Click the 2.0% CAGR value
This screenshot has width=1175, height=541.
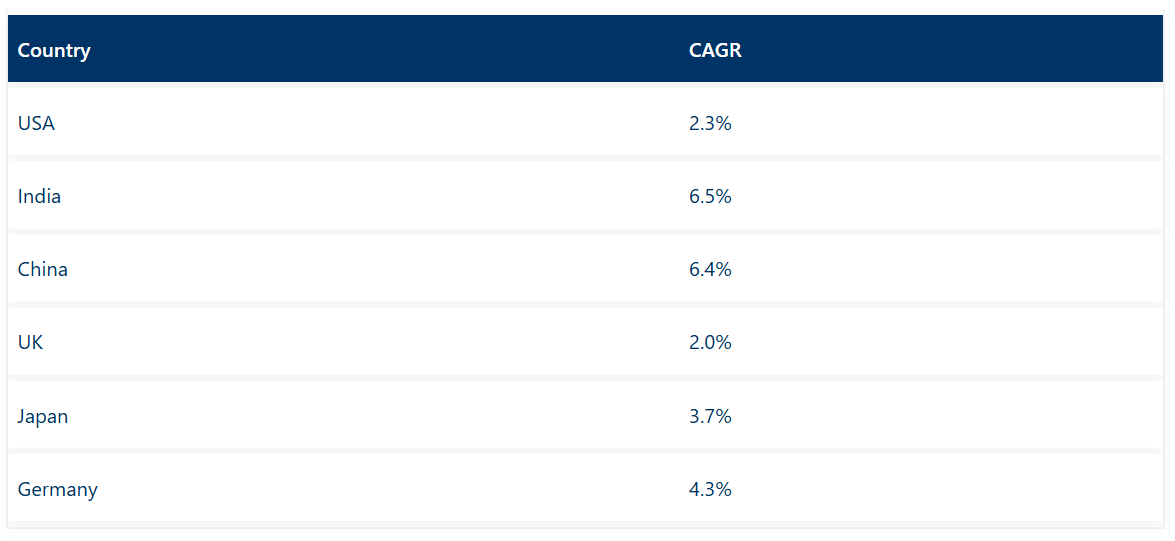pos(710,343)
